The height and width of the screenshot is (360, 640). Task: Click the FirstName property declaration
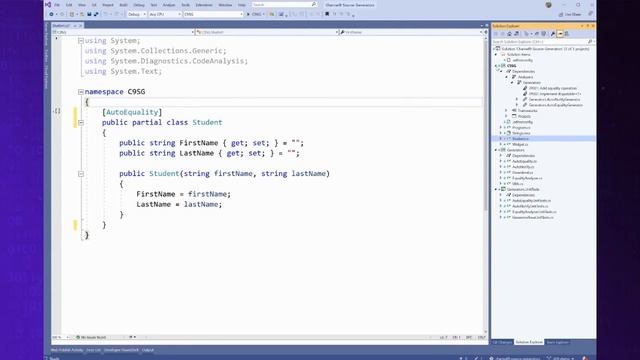tap(211, 143)
